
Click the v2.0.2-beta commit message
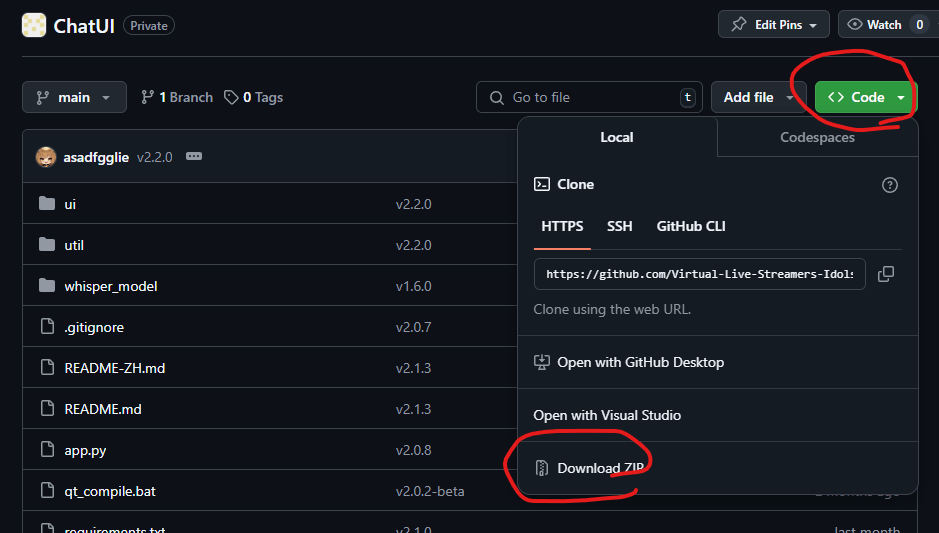[430, 491]
